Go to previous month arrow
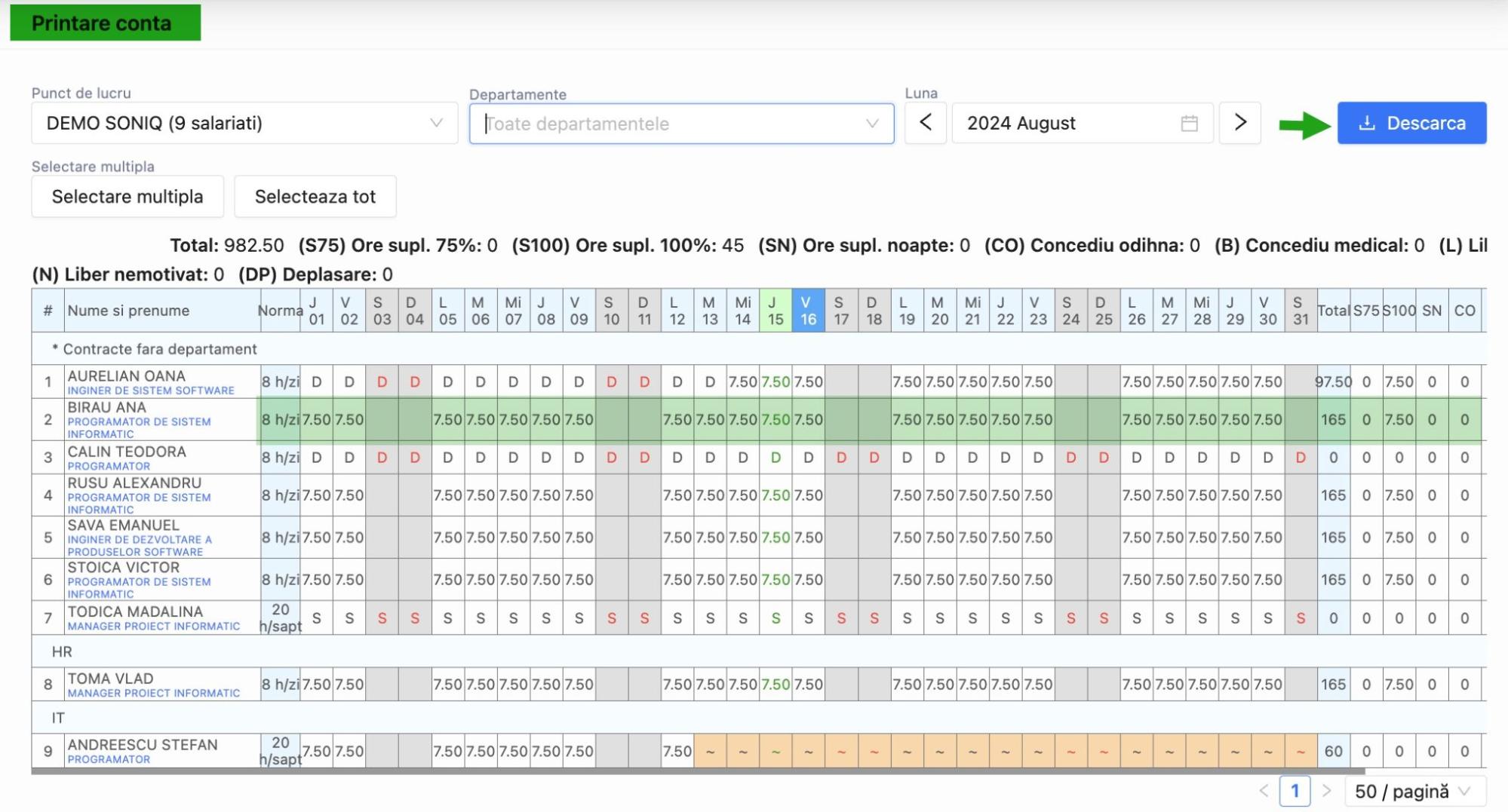 coord(926,123)
